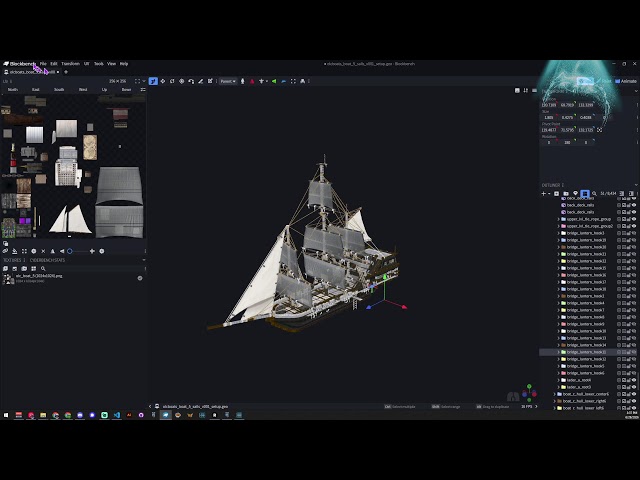The height and width of the screenshot is (480, 640).
Task: Adjust the UV zoom slider handle
Action: coord(70,251)
